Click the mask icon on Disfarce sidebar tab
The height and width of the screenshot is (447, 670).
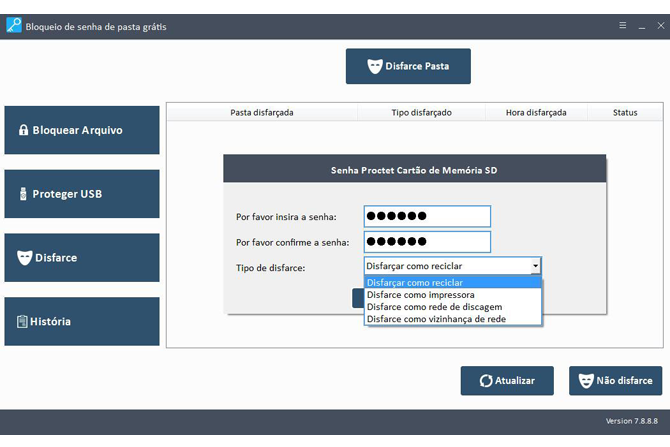pos(24,258)
